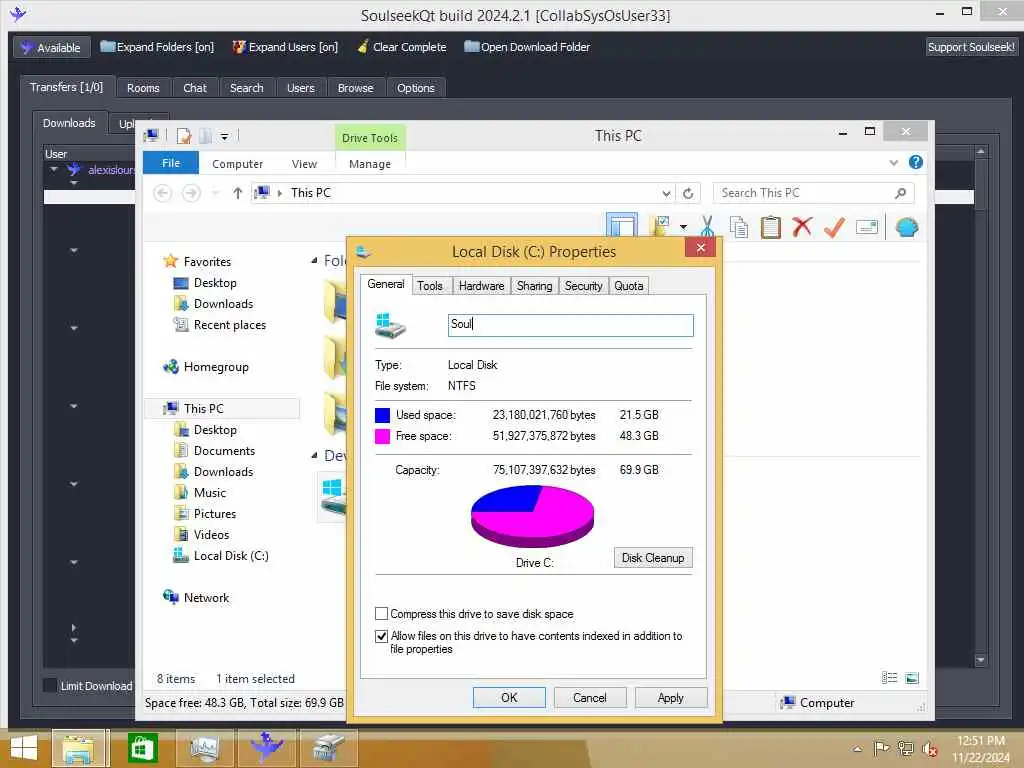Switch to large icons view in status bar
Screen dimensions: 1024x768
tap(912, 678)
